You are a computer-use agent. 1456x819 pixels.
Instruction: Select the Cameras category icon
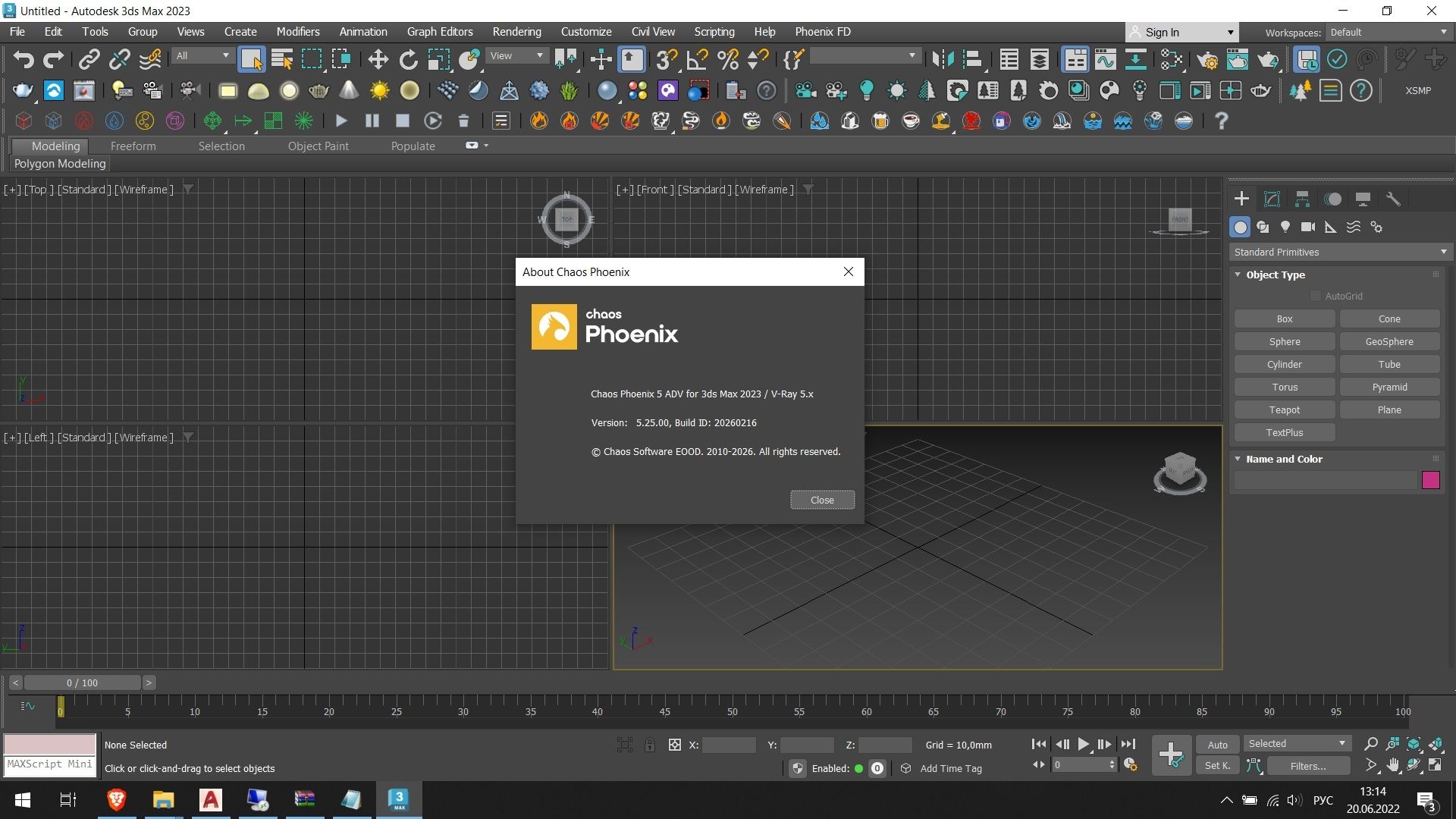pyautogui.click(x=1308, y=227)
